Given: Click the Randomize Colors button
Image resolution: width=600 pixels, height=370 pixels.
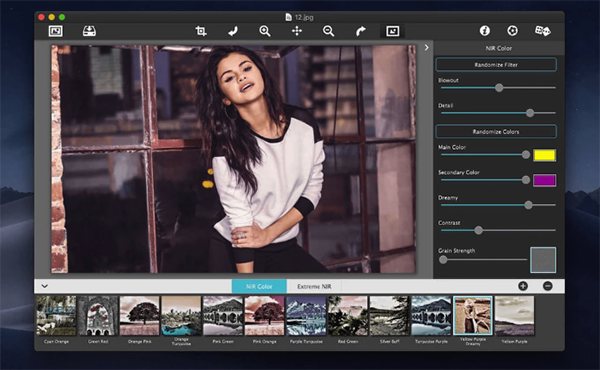Looking at the screenshot, I should [x=496, y=132].
